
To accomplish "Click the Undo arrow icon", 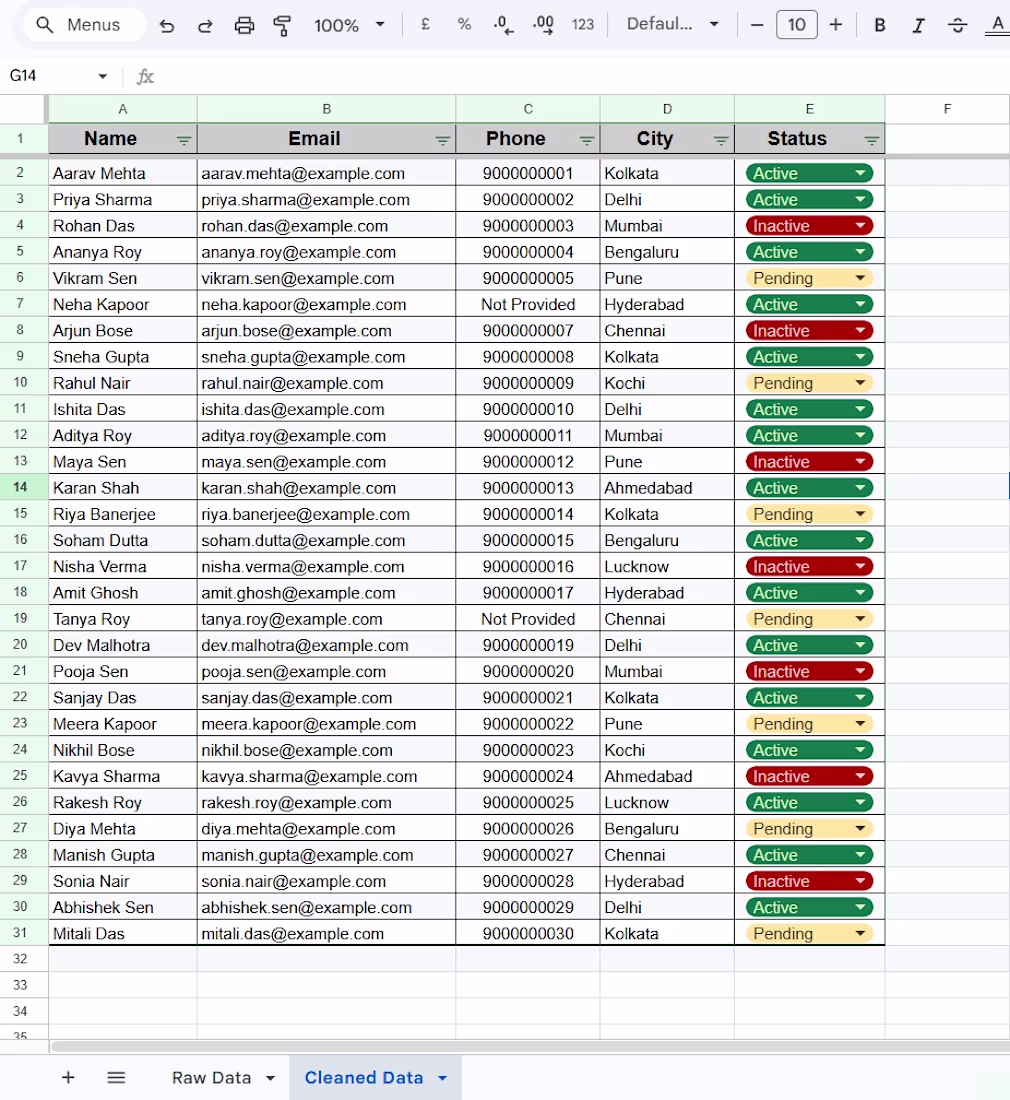I will [166, 26].
